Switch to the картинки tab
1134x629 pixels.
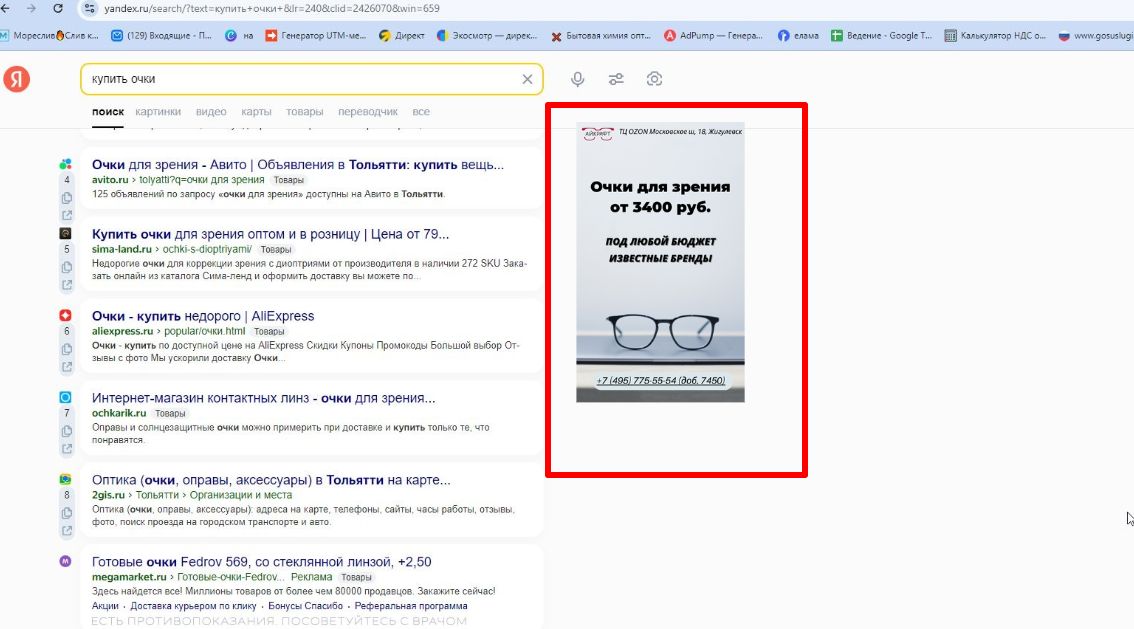tap(158, 112)
